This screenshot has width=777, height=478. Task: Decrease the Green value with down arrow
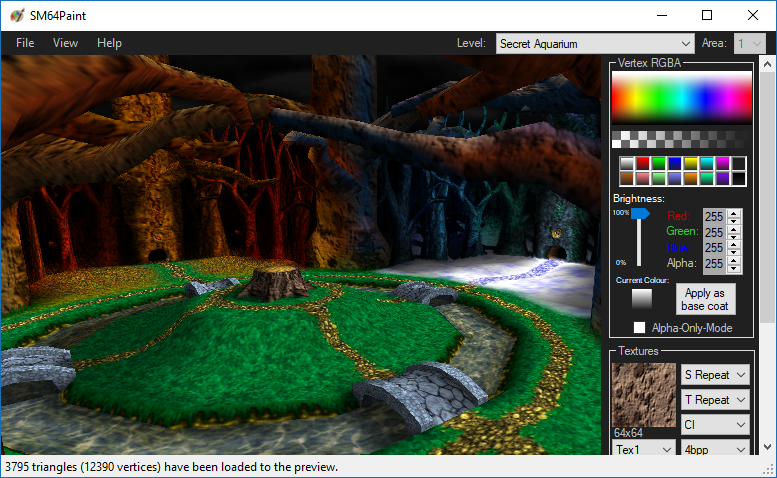click(x=734, y=236)
